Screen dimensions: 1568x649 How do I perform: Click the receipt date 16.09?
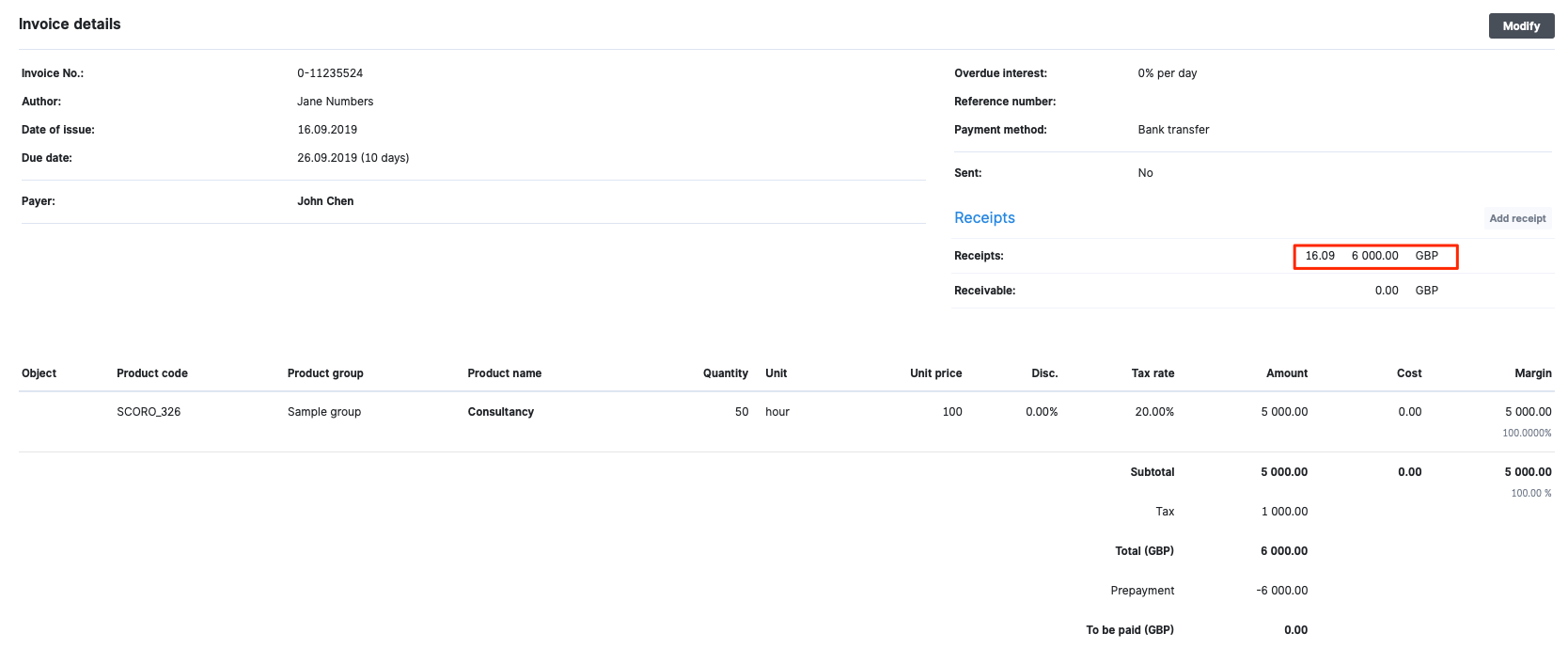pos(1319,256)
